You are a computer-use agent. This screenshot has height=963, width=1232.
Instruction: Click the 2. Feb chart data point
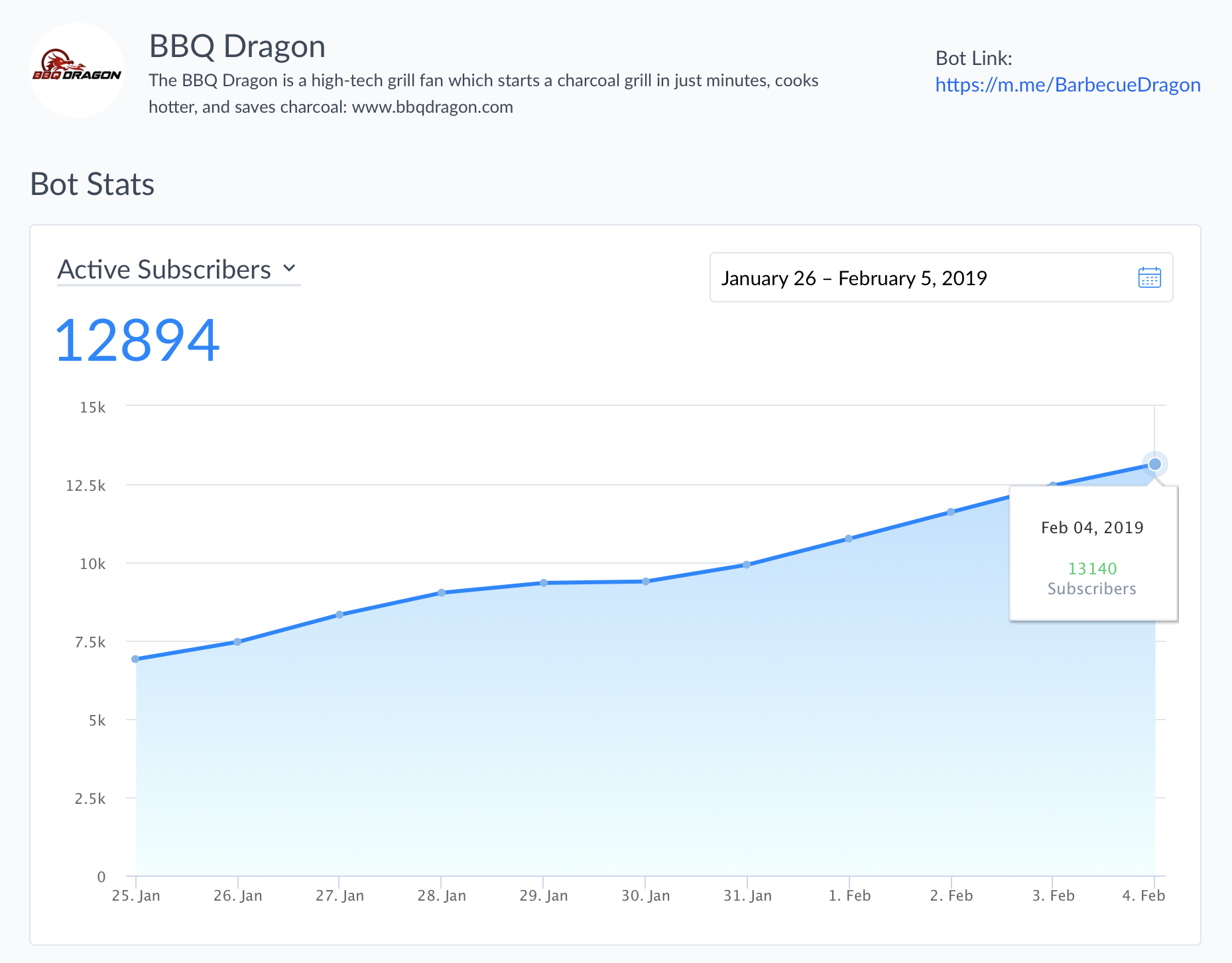tap(951, 511)
